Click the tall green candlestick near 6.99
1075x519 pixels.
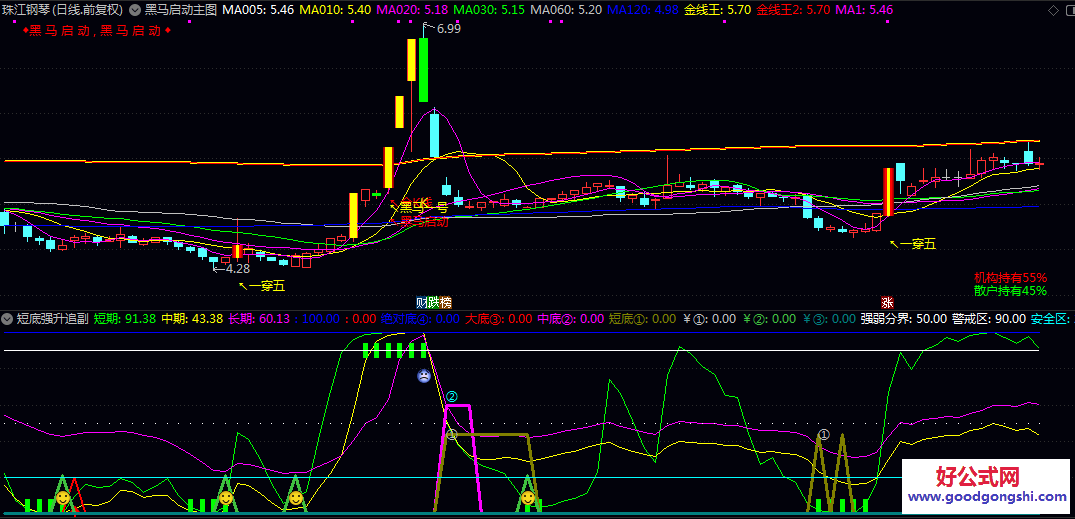pos(423,70)
